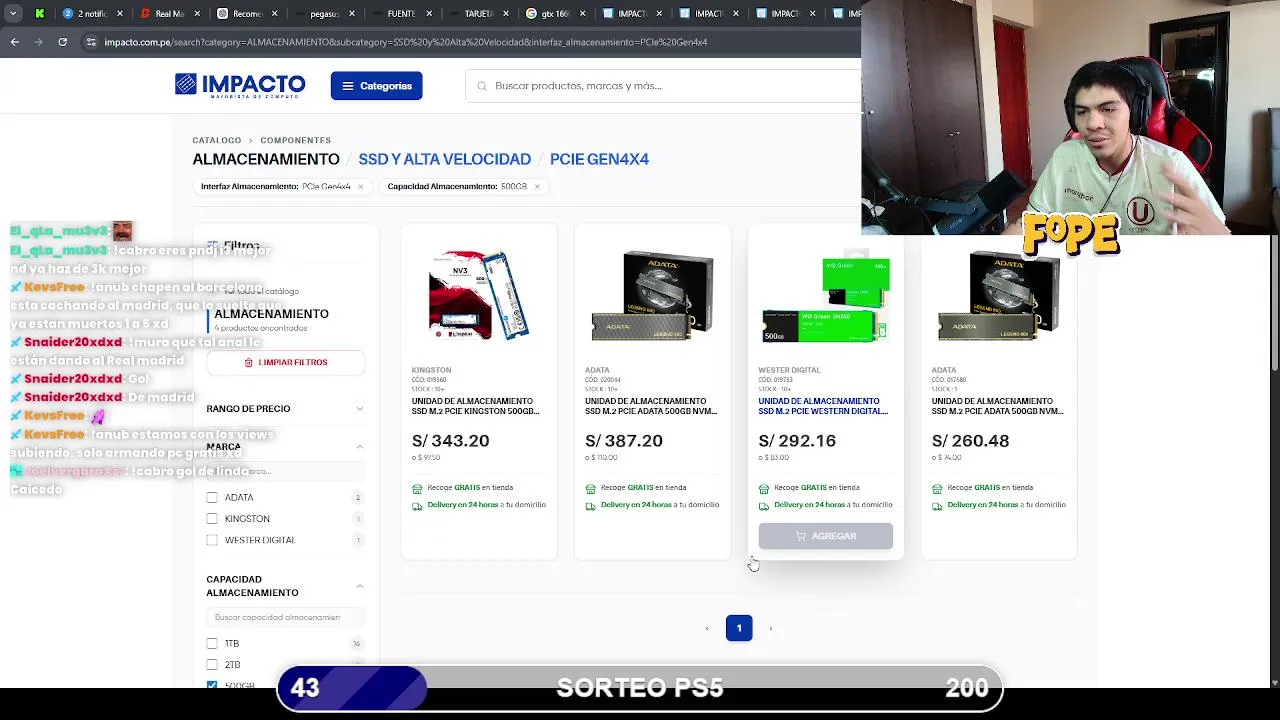
Task: Click the AGREGAR button on Wester Digital card
Action: [825, 536]
